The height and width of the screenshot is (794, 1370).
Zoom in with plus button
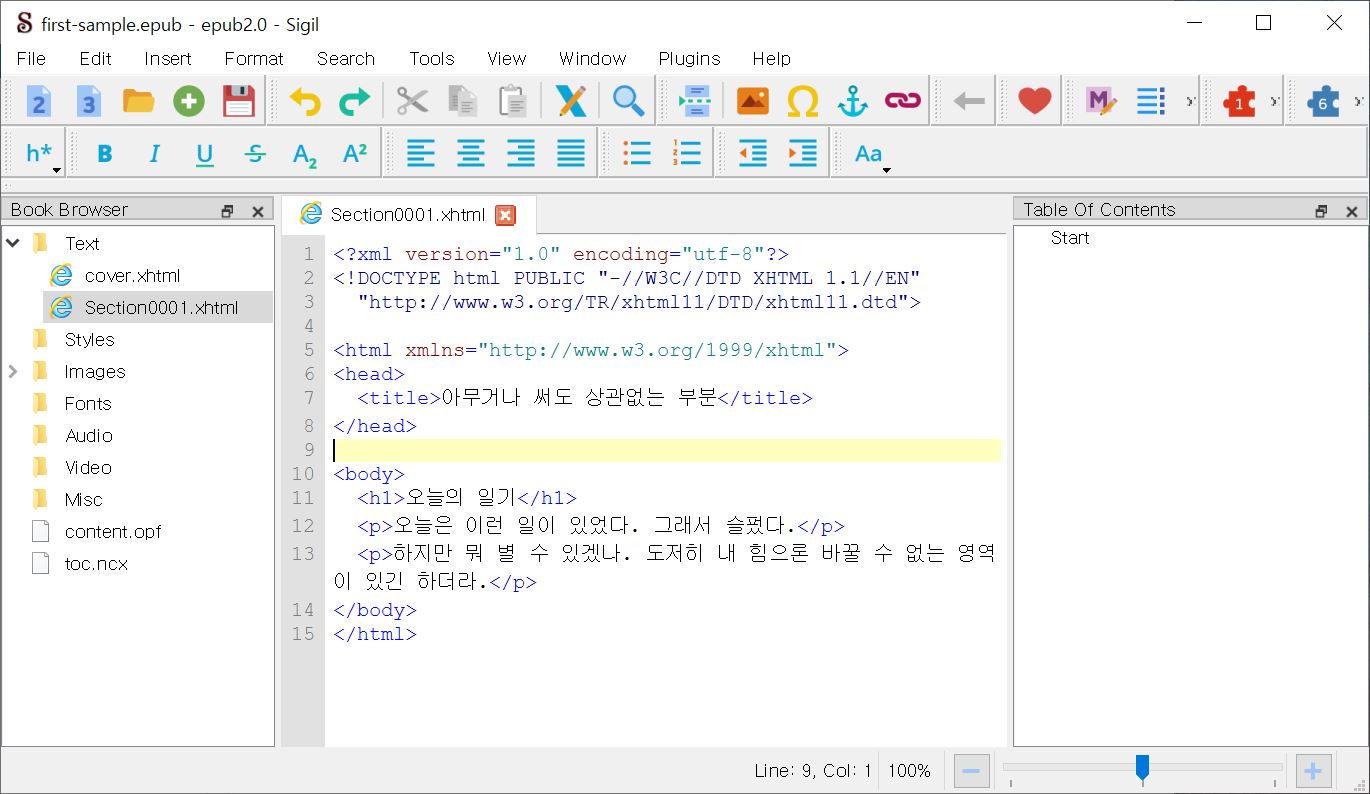tap(1313, 771)
